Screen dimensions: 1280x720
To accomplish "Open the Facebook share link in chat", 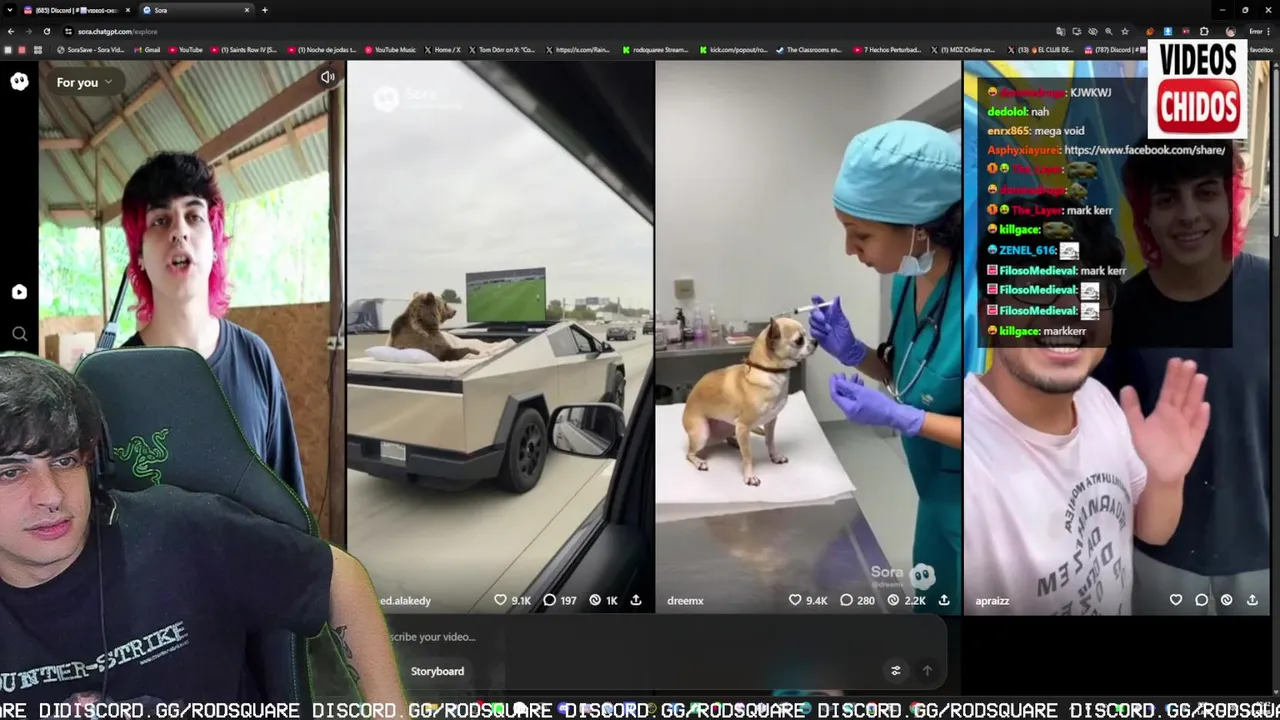I will point(1144,150).
